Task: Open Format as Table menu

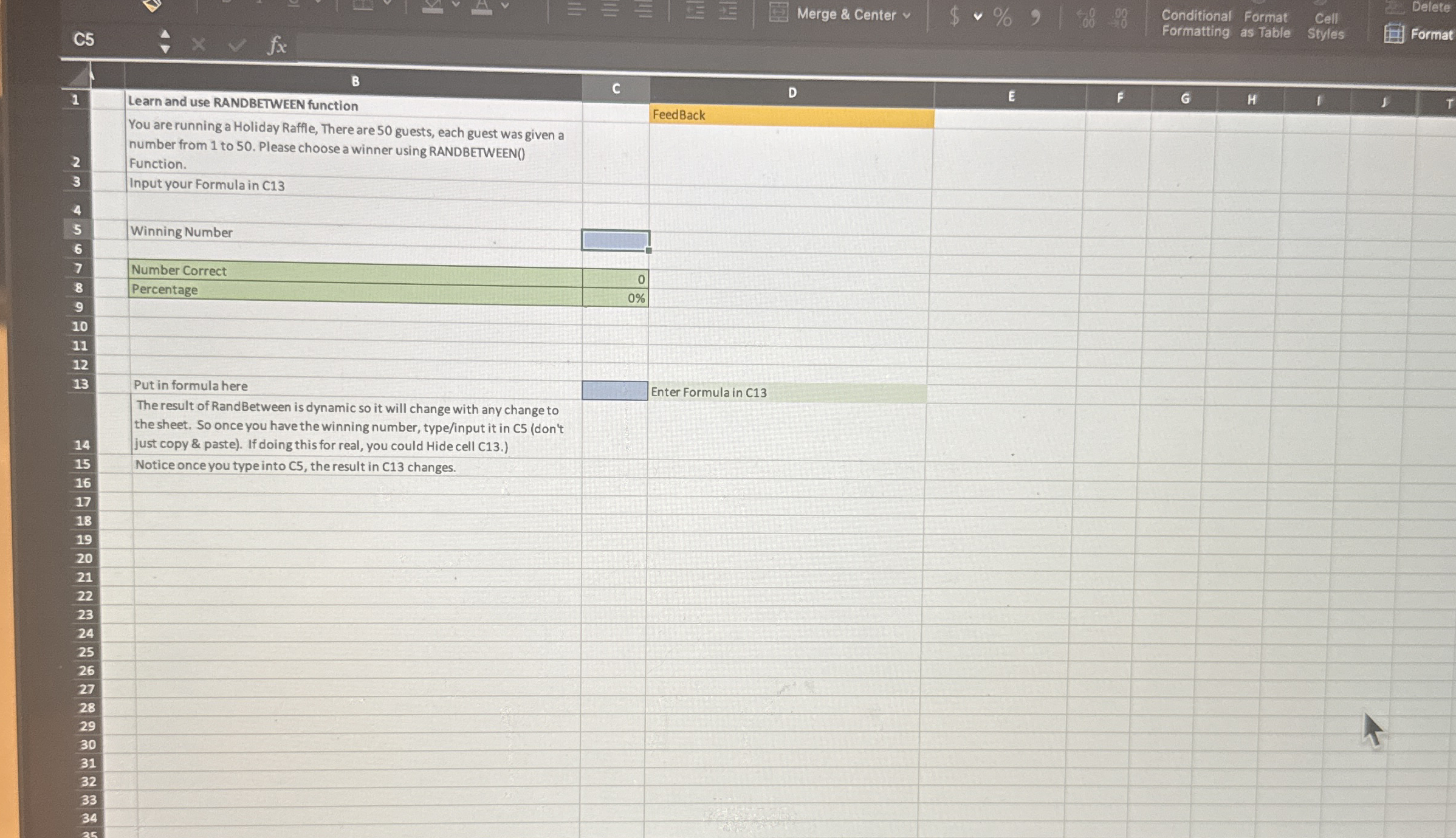Action: click(x=1265, y=25)
